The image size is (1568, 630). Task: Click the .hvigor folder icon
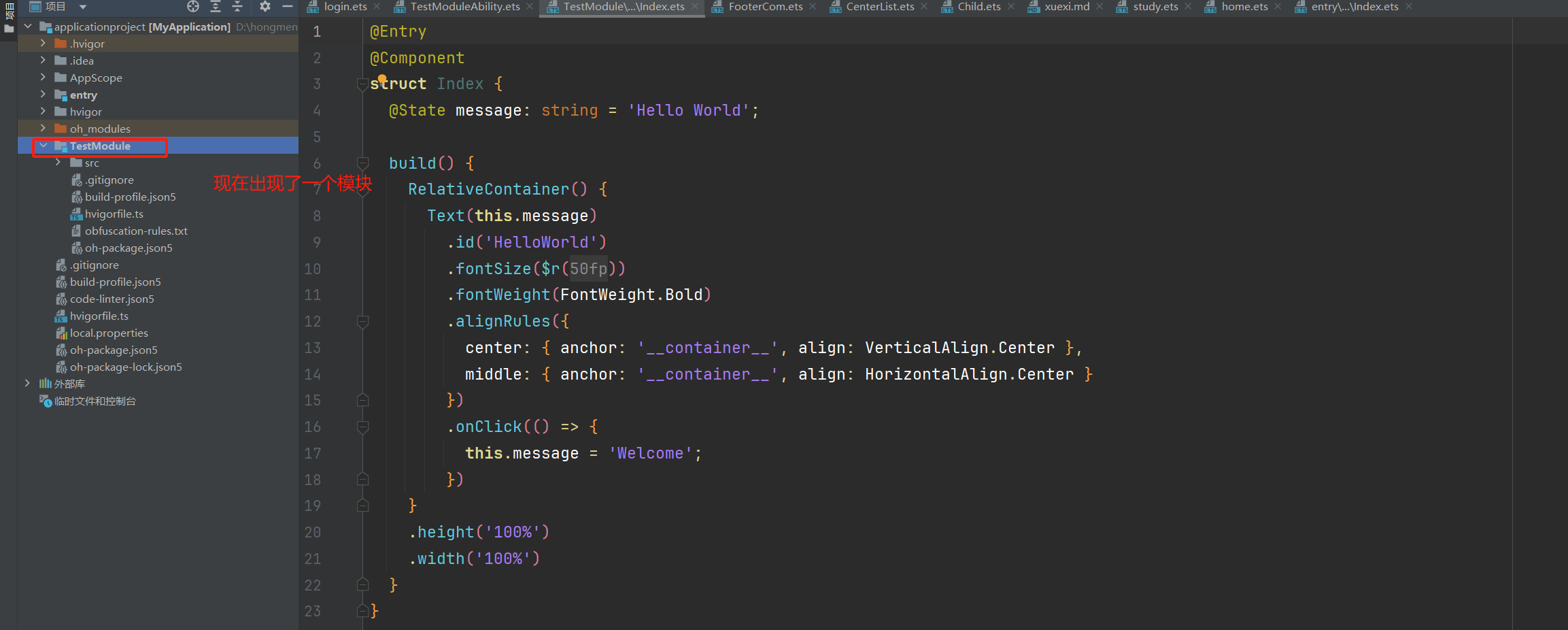pyautogui.click(x=61, y=44)
